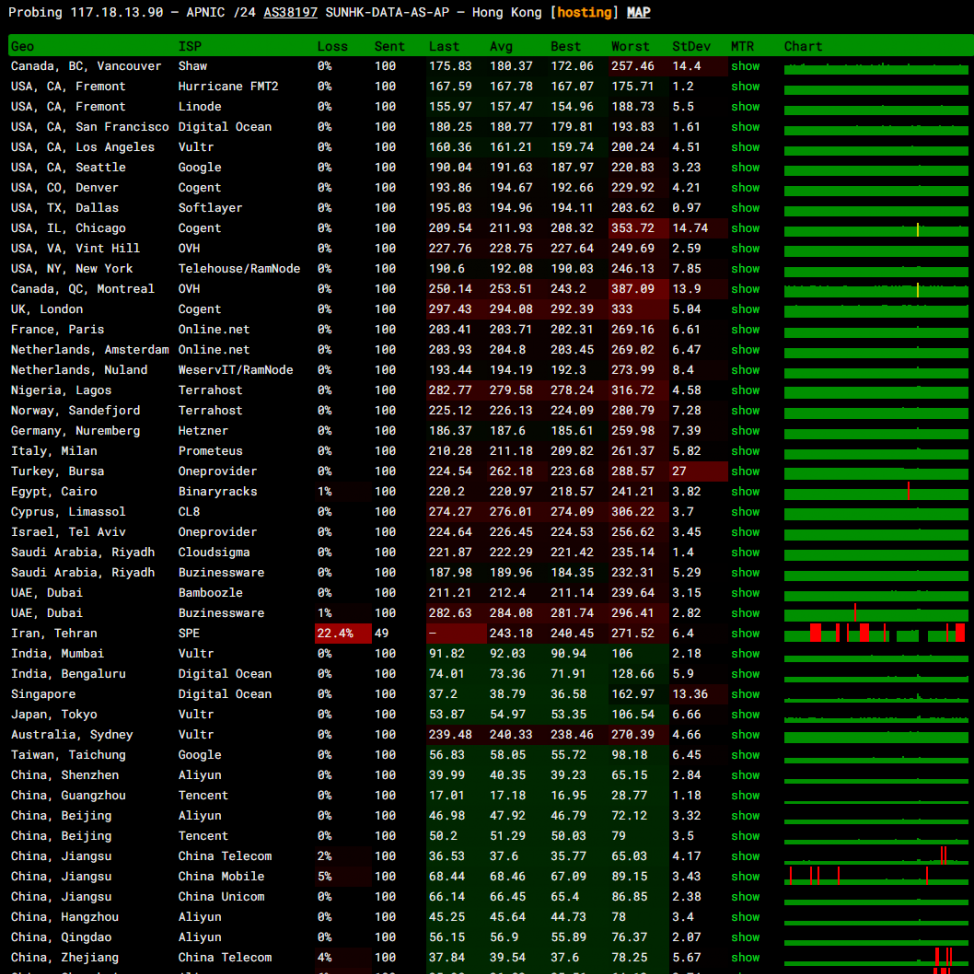This screenshot has height=974, width=974.
Task: Click the 'hosting' tag in header
Action: (584, 12)
